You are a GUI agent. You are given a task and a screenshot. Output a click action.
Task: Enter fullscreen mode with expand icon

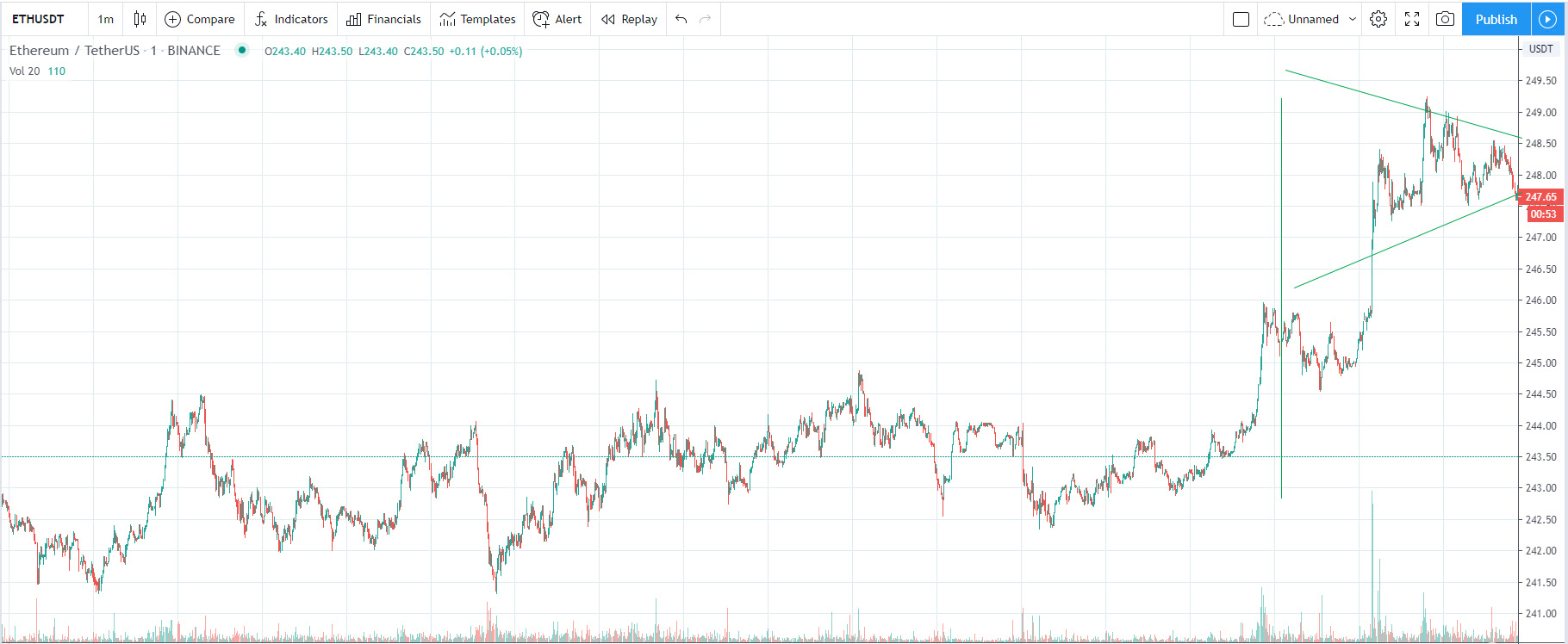(x=1412, y=19)
